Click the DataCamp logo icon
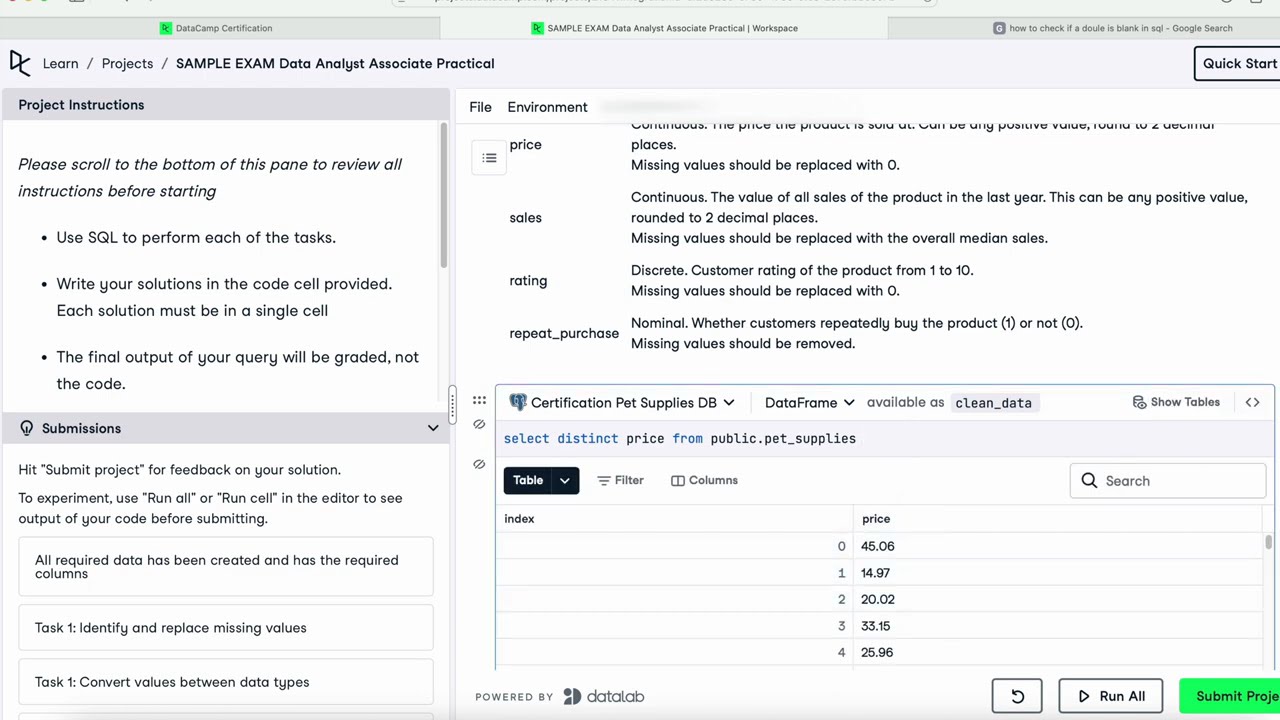The image size is (1280, 720). (x=20, y=63)
